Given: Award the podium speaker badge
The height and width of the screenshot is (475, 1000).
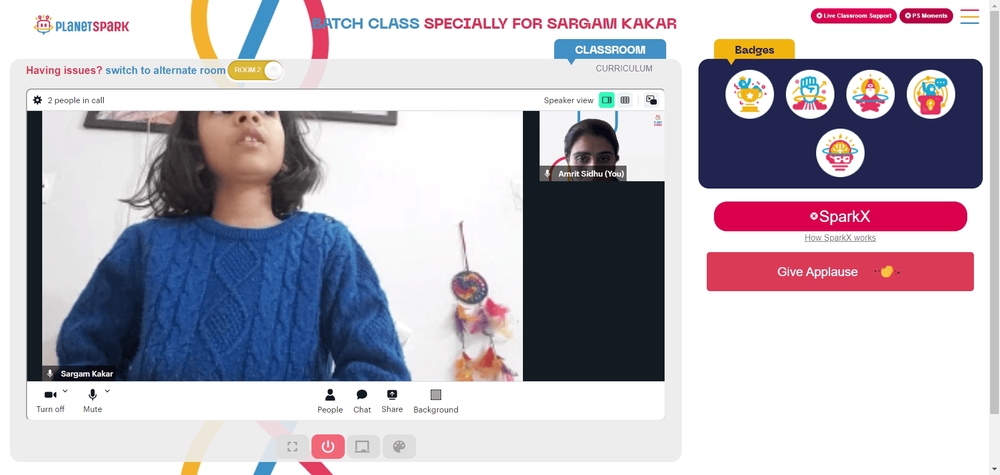Looking at the screenshot, I should (x=931, y=94).
